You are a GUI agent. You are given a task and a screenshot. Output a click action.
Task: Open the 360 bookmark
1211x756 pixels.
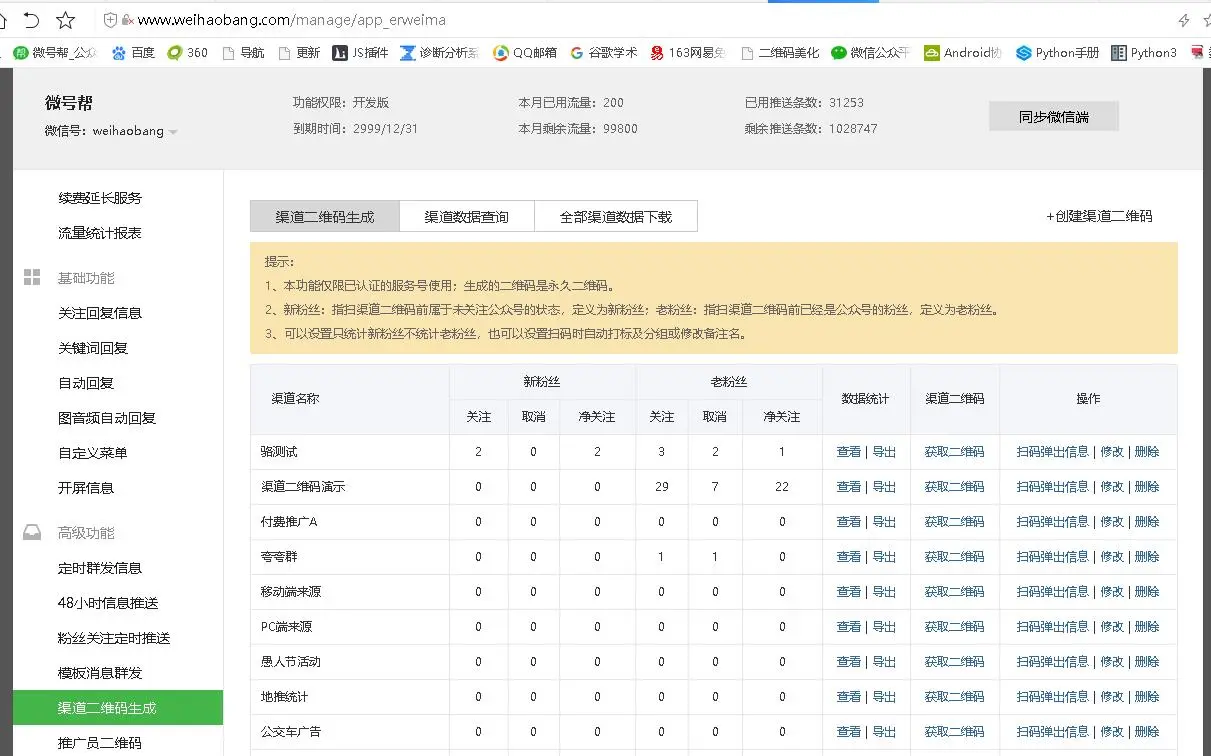pos(188,53)
